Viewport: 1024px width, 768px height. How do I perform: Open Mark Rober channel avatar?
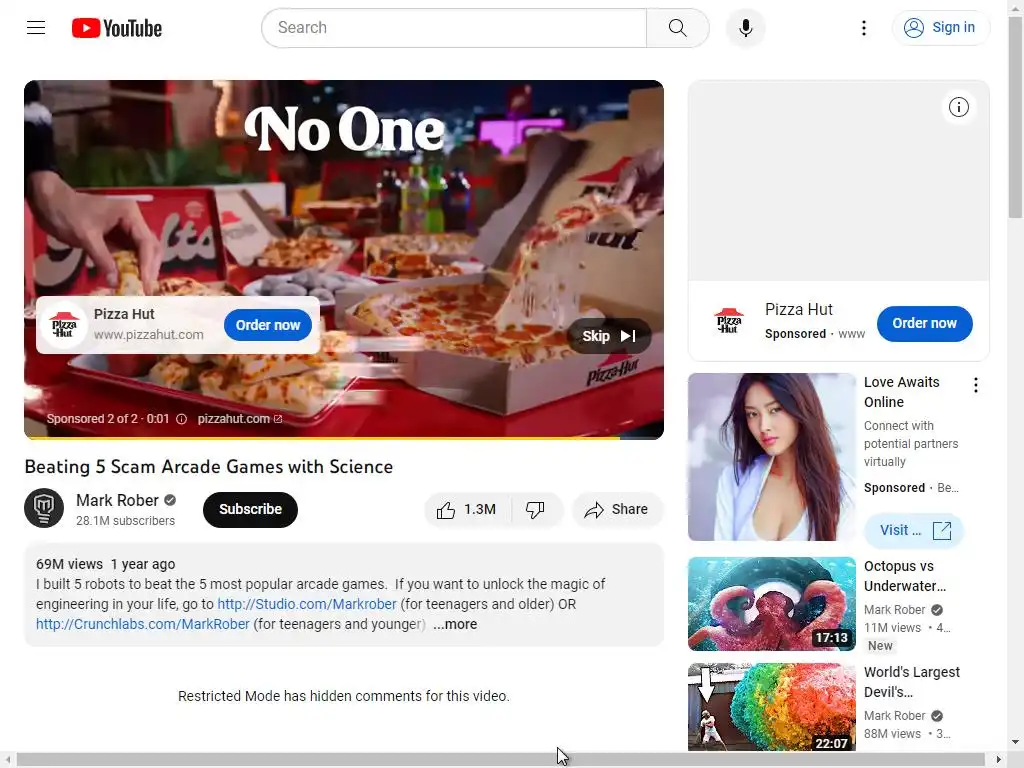point(44,508)
